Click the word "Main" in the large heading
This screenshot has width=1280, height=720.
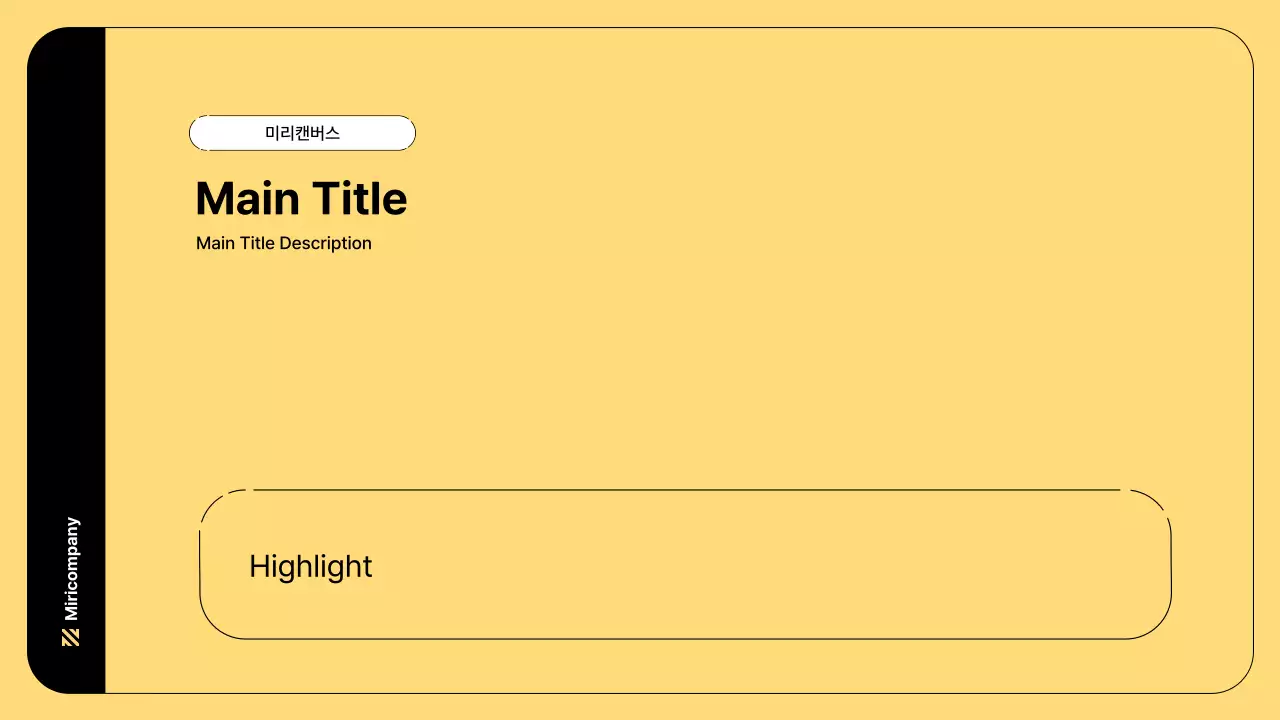click(246, 199)
